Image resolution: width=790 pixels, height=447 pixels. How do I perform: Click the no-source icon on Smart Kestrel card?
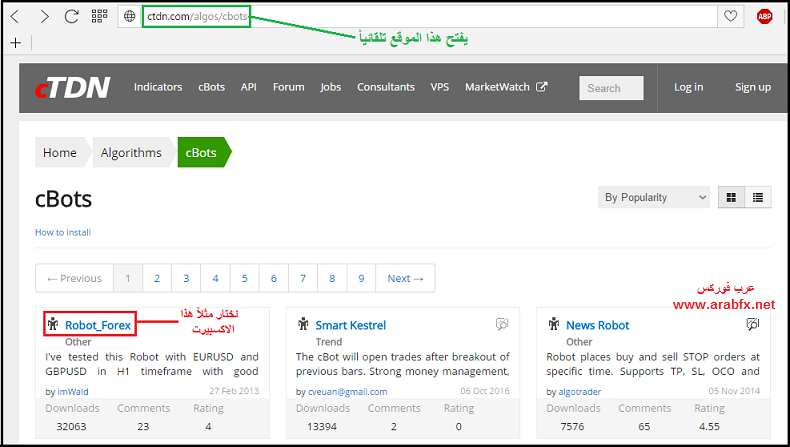502,324
